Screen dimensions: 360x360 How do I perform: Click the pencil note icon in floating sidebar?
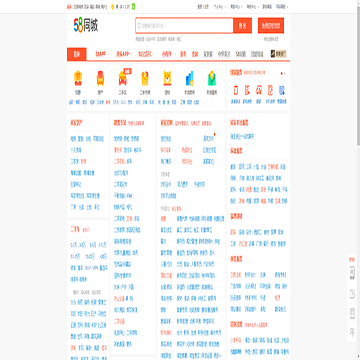[x=352, y=294]
